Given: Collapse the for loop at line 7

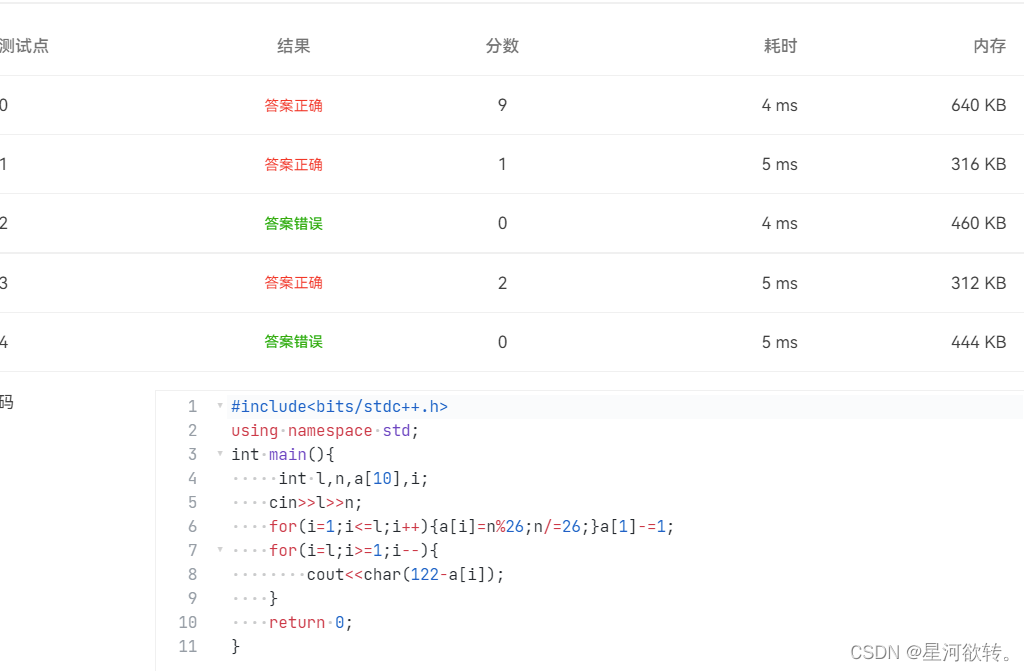Looking at the screenshot, I should (x=219, y=550).
